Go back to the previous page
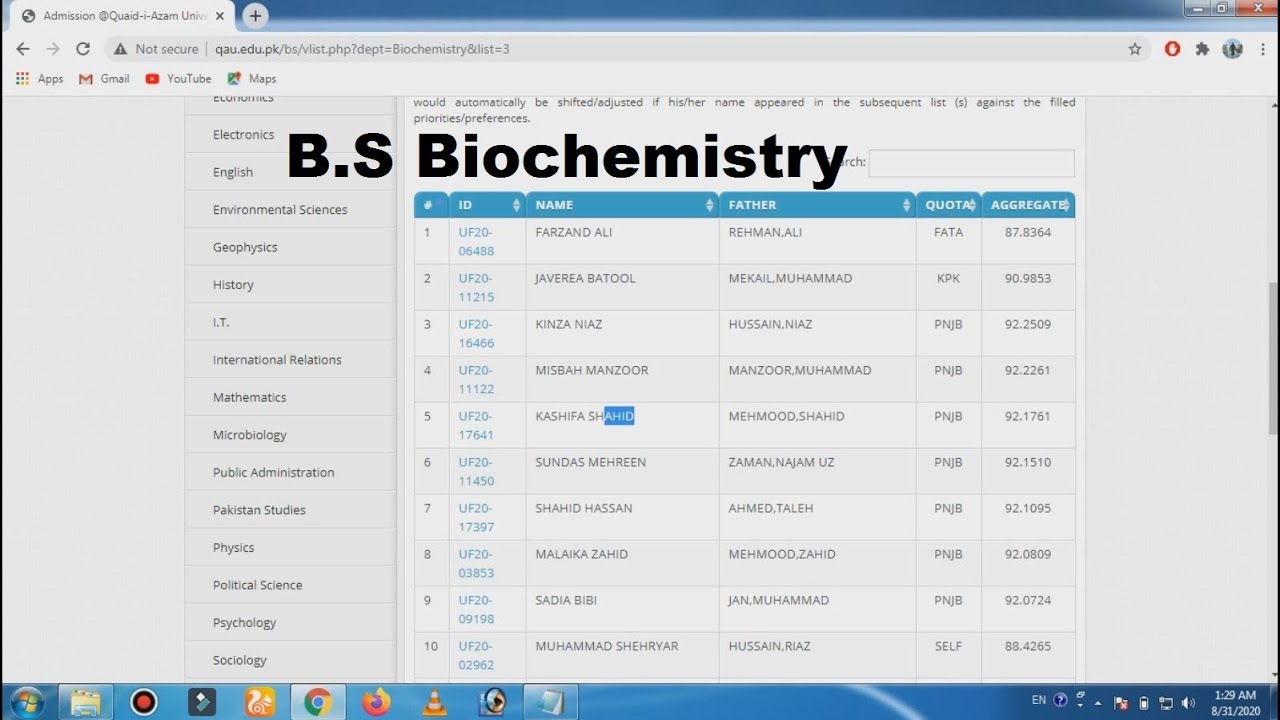This screenshot has width=1280, height=720. (23, 49)
